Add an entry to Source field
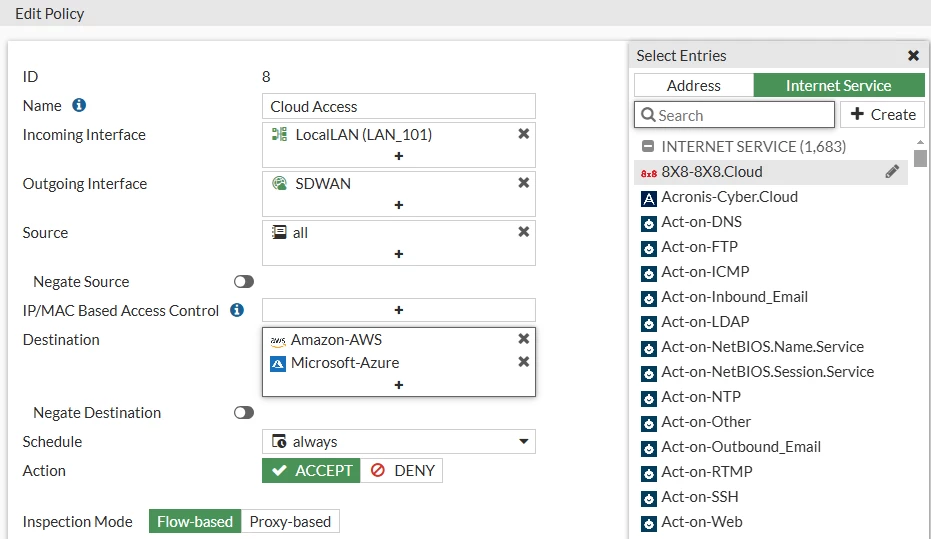 (x=399, y=254)
